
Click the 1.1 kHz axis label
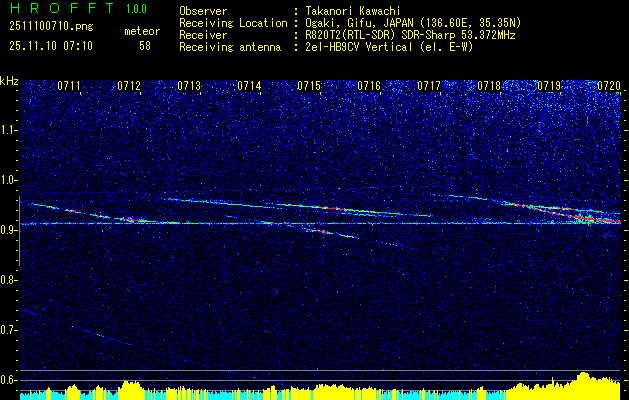10,129
